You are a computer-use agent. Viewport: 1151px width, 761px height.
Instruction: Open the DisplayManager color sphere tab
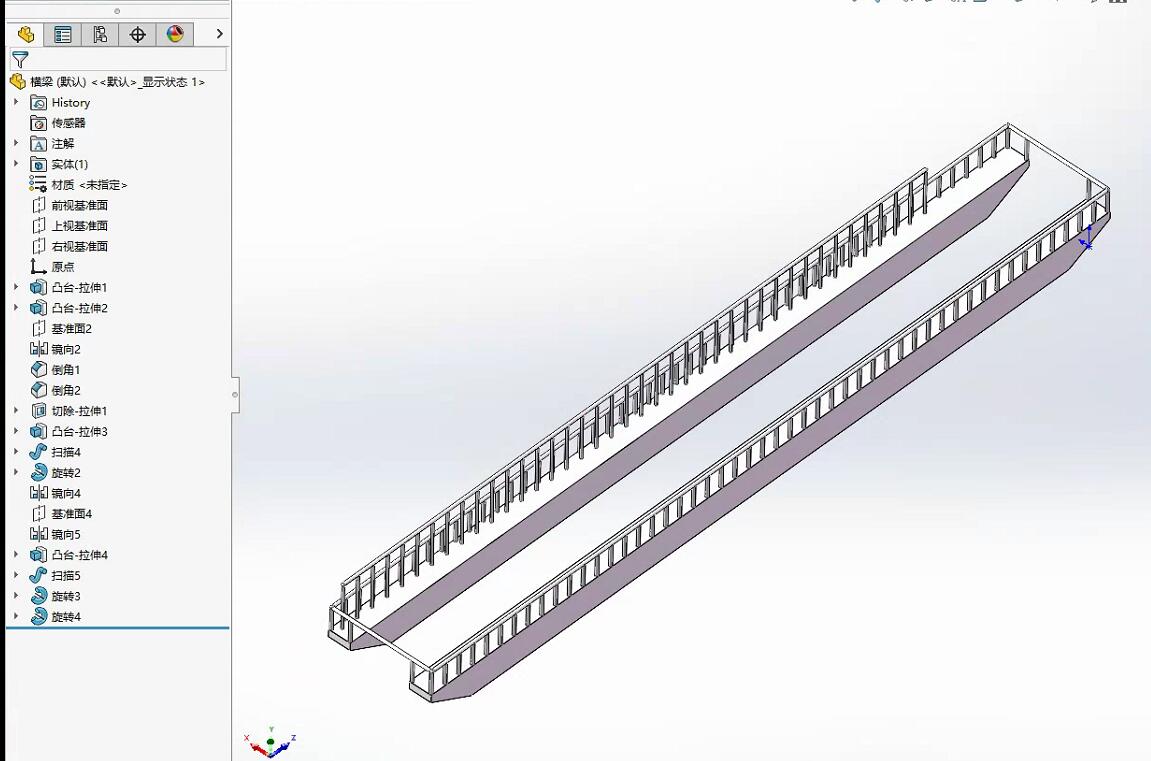tap(175, 34)
